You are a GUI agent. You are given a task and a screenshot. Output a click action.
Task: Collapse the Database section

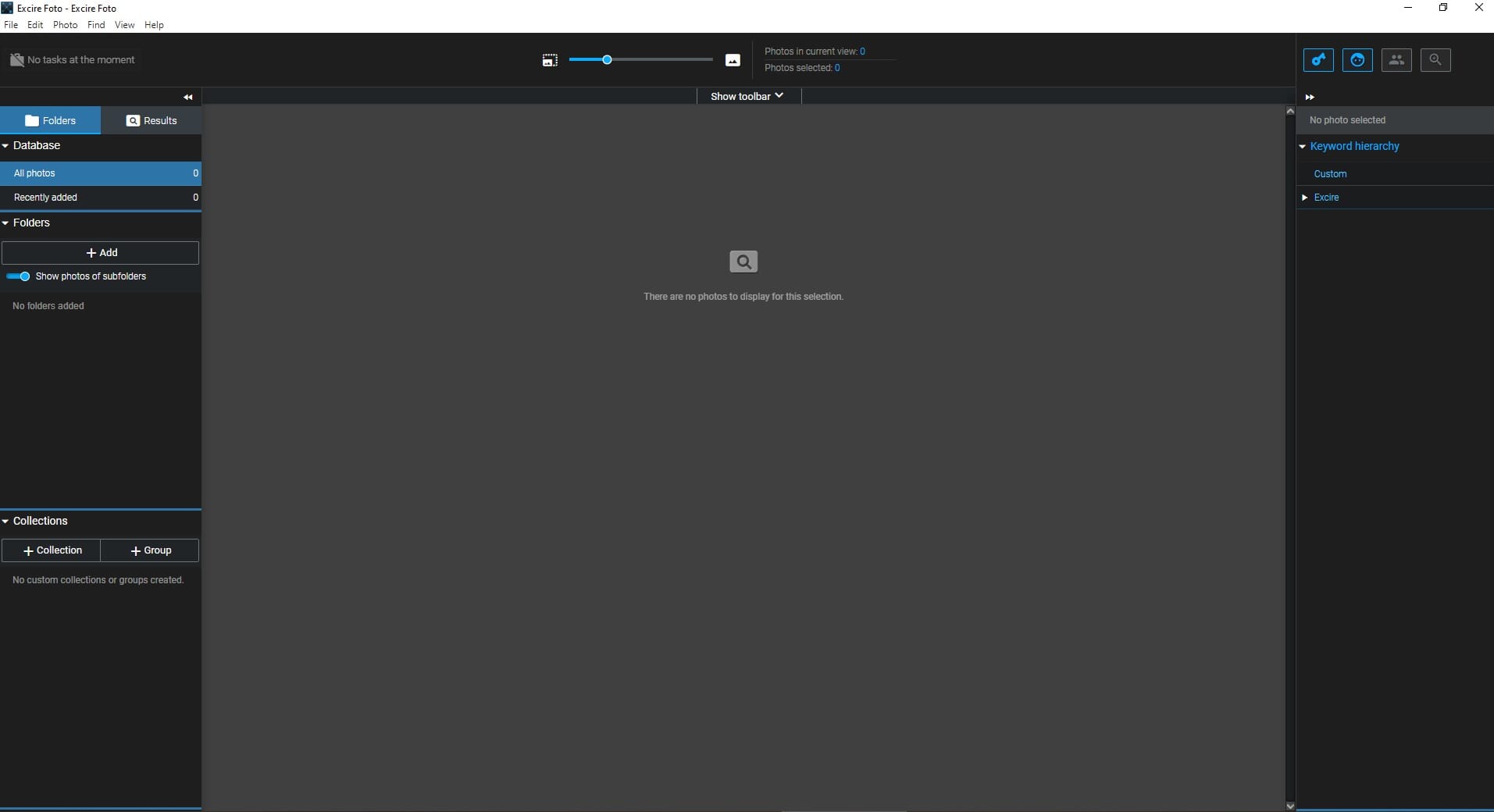pyautogui.click(x=5, y=146)
